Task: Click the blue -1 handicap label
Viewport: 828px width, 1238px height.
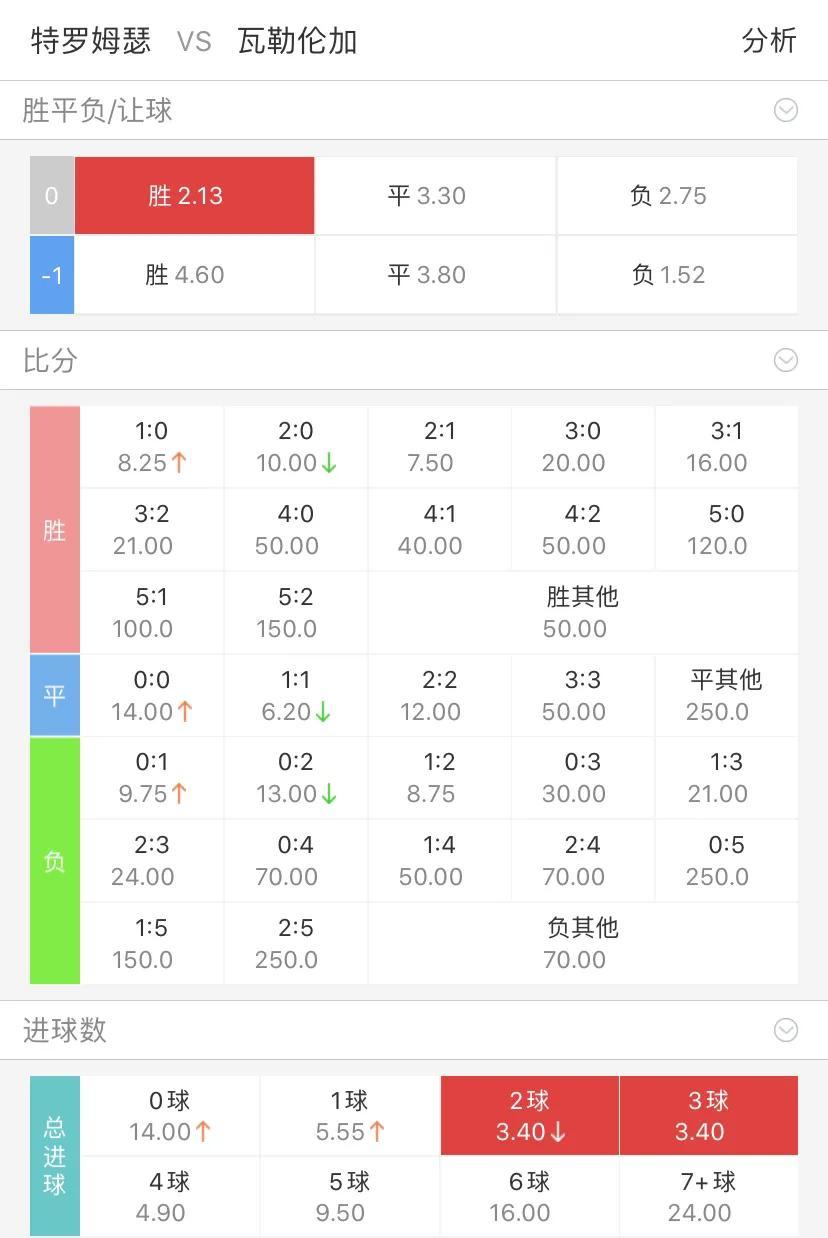Action: (x=52, y=275)
